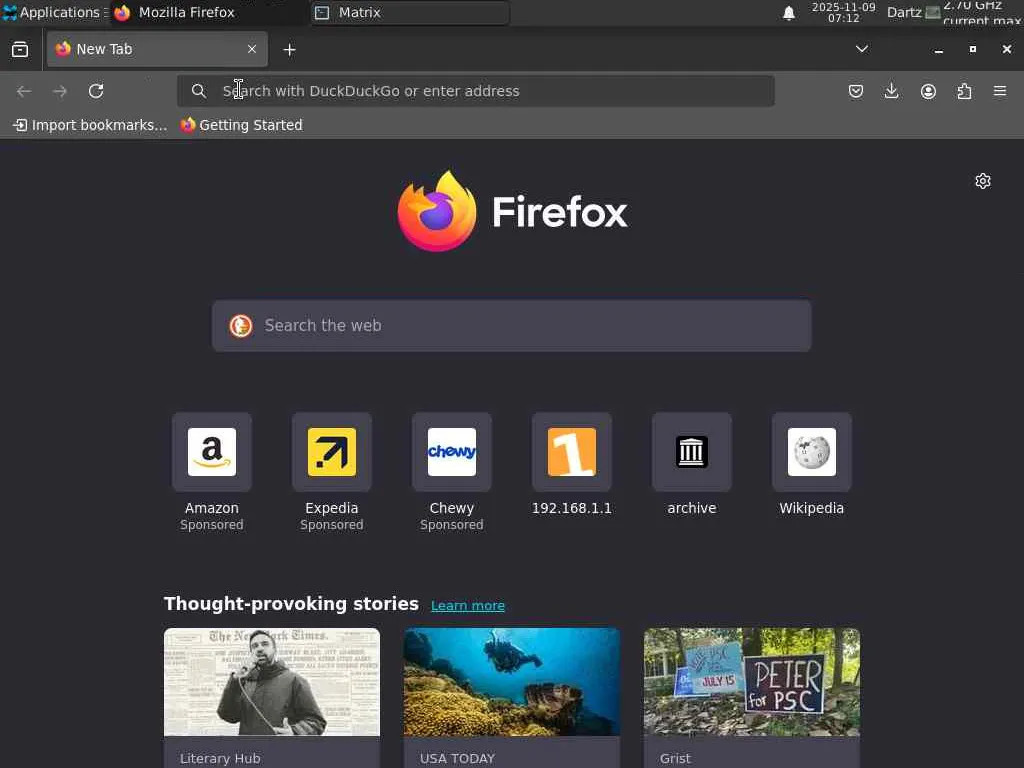Open the Applications menu in the panel
Image resolution: width=1024 pixels, height=768 pixels.
click(55, 12)
